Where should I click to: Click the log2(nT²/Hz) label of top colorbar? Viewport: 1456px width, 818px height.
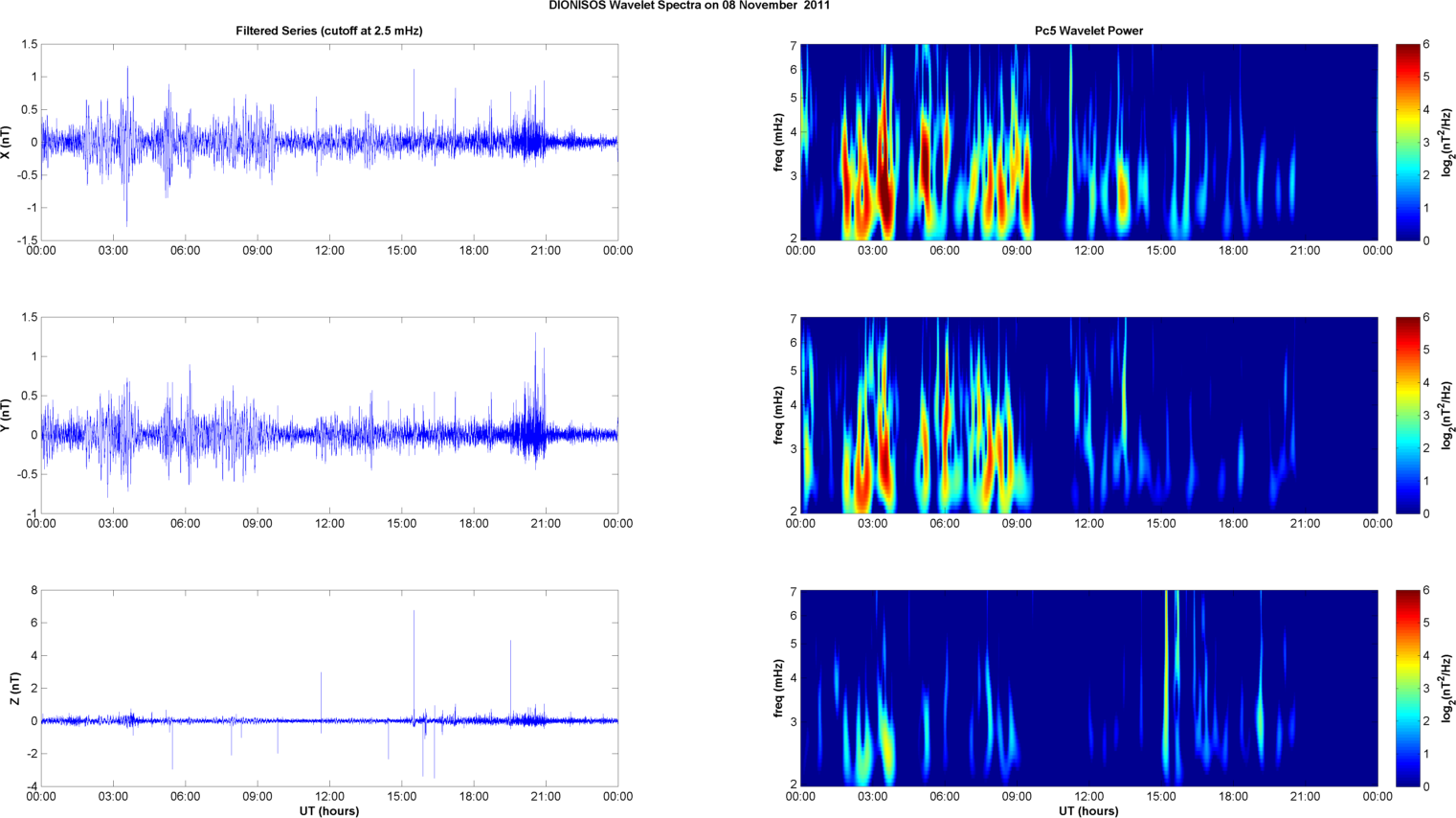(x=1447, y=142)
